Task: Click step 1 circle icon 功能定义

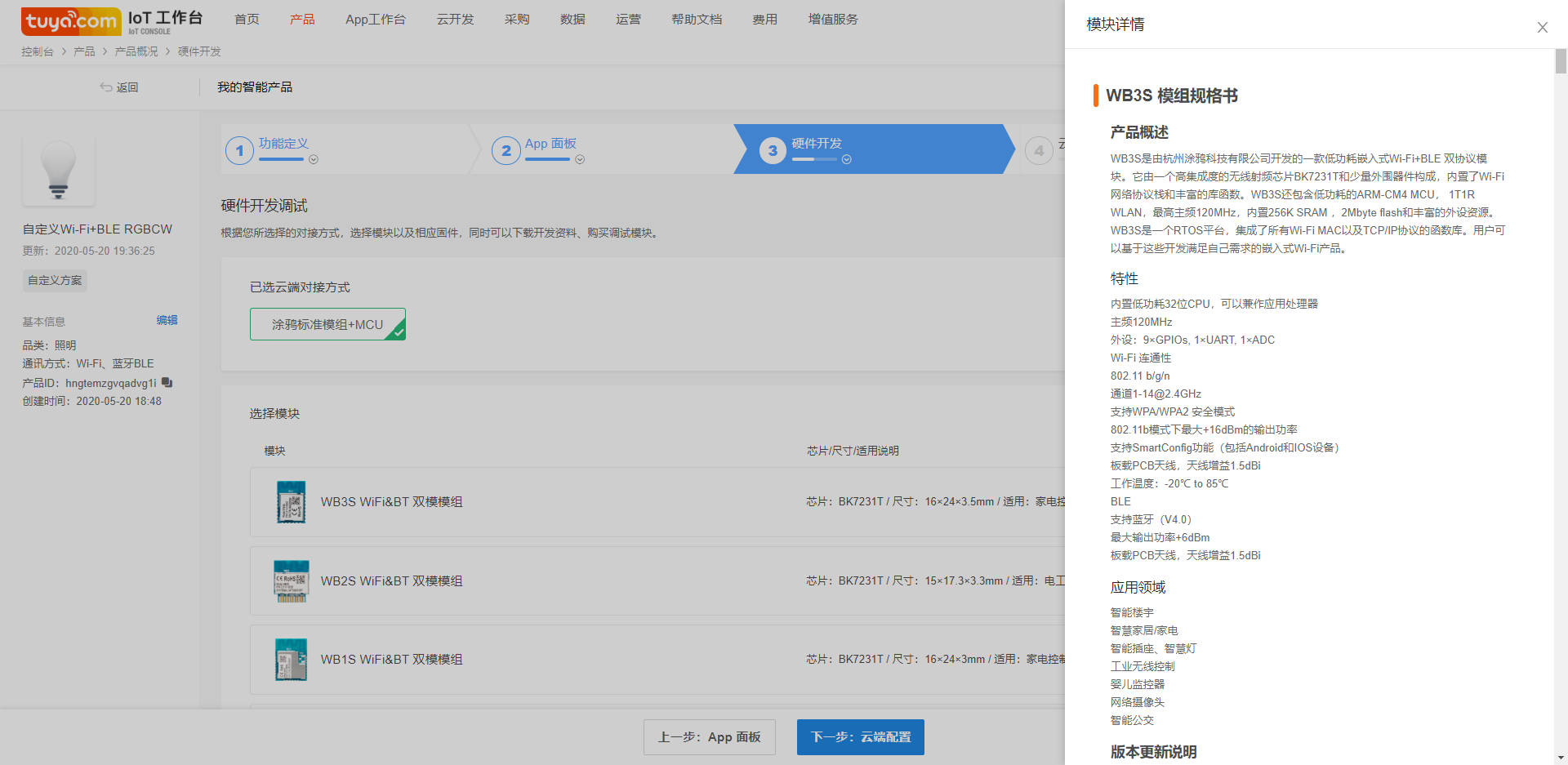Action: point(239,150)
